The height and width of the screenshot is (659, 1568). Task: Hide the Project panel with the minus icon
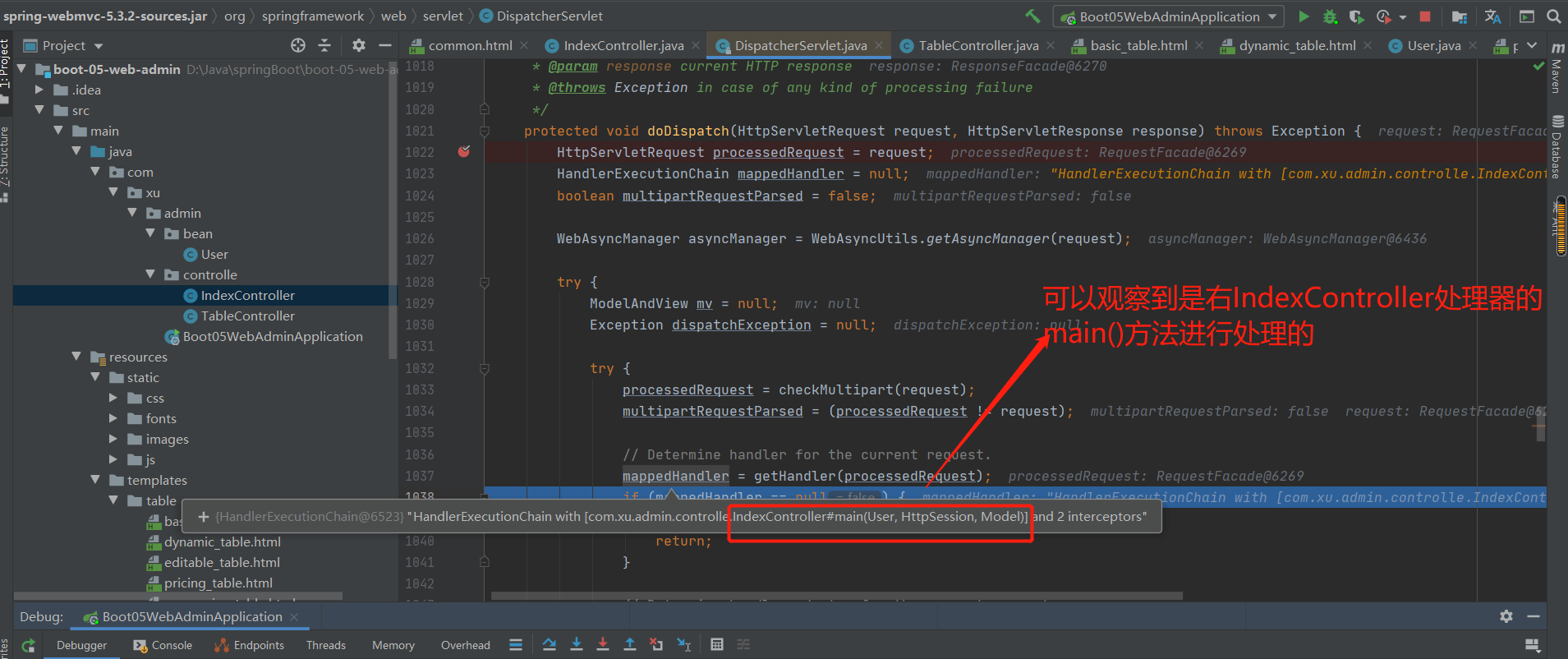point(384,45)
